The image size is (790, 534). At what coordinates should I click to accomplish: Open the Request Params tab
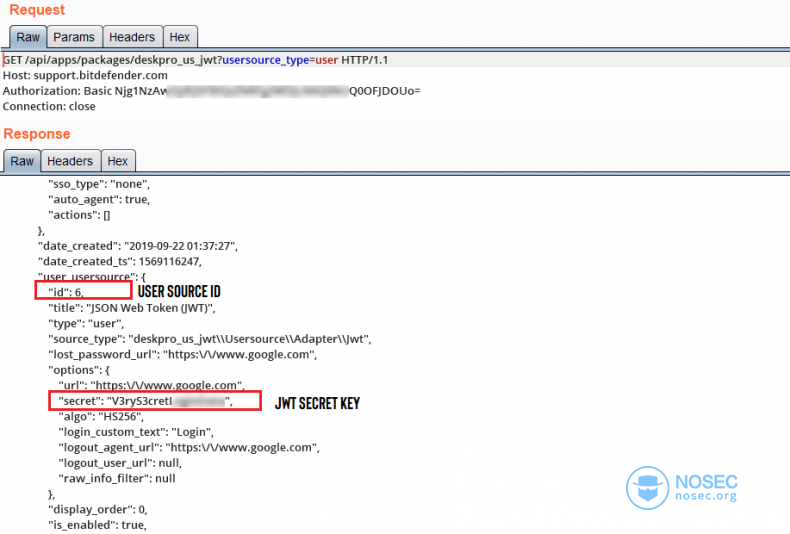pos(74,37)
